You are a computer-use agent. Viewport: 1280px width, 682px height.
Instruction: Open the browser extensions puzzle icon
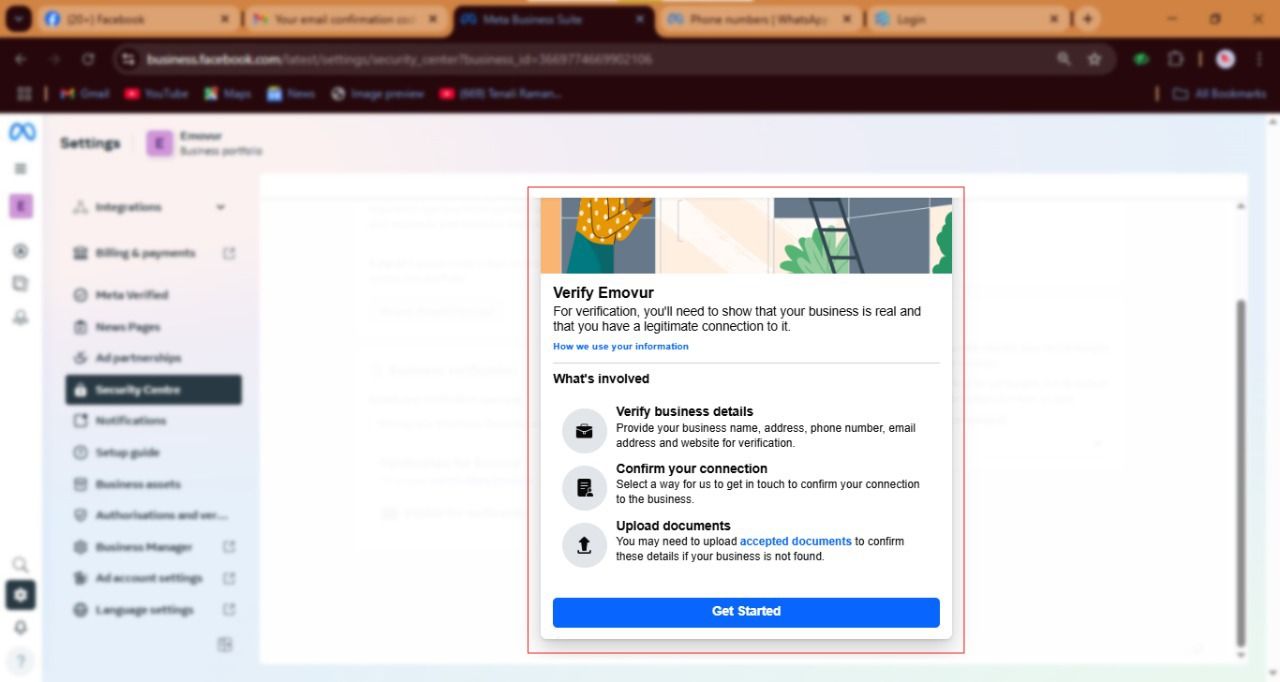(1176, 60)
